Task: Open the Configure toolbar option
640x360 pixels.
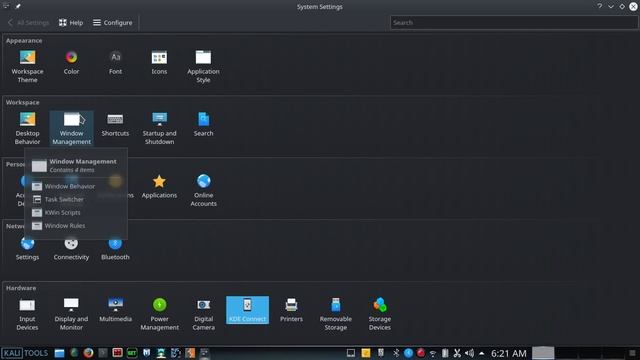Action: [112, 22]
